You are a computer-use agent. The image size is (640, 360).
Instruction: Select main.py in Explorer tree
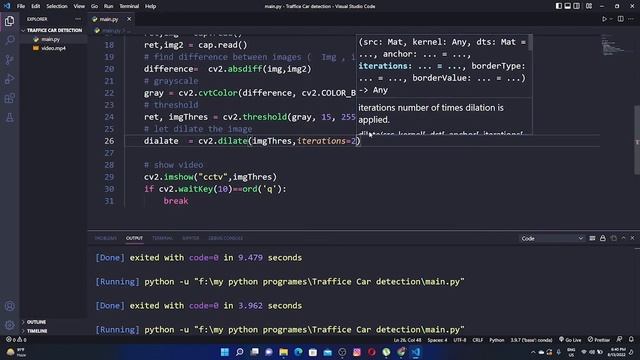pos(51,39)
